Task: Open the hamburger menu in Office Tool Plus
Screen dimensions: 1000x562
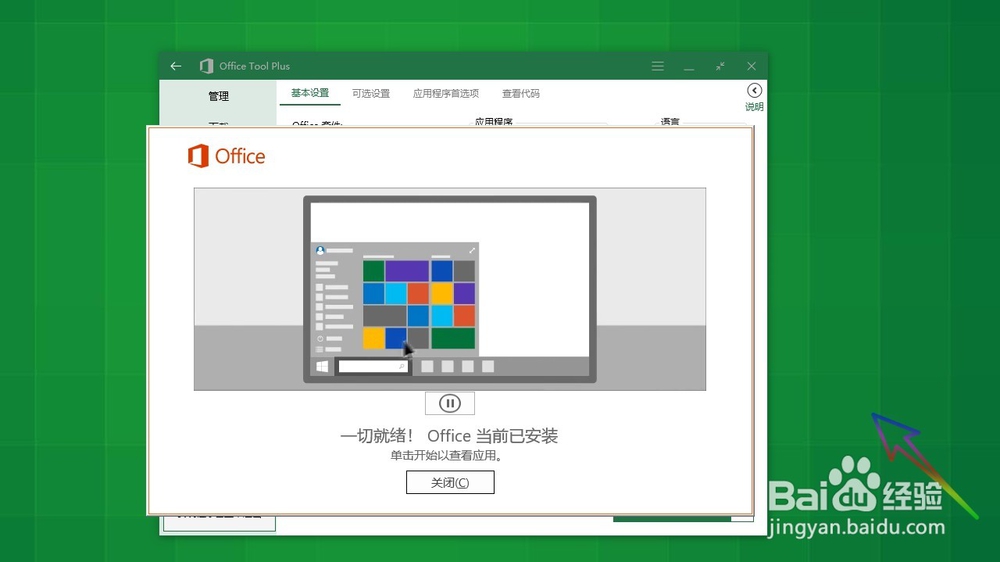Action: click(658, 66)
